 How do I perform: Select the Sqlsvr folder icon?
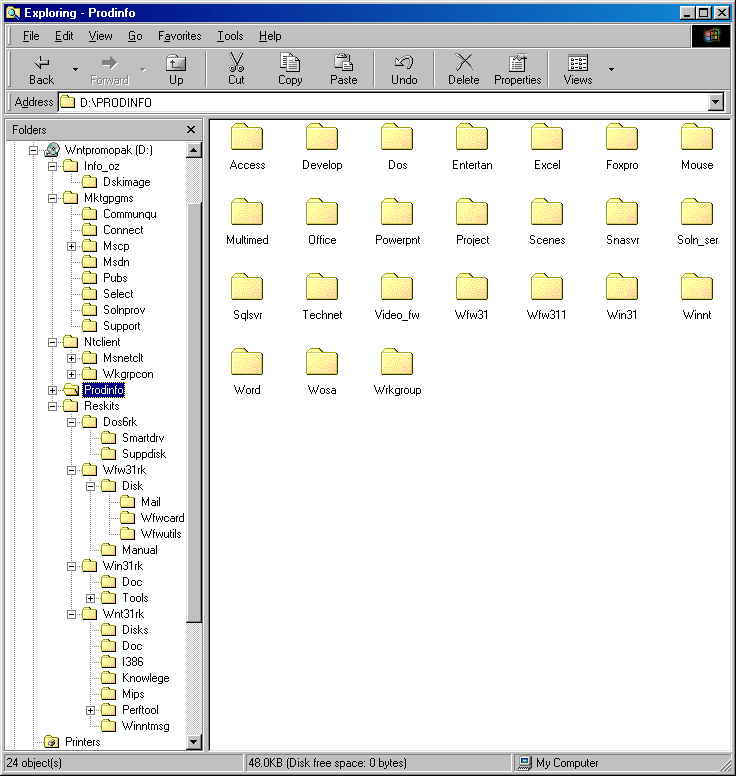pyautogui.click(x=247, y=287)
